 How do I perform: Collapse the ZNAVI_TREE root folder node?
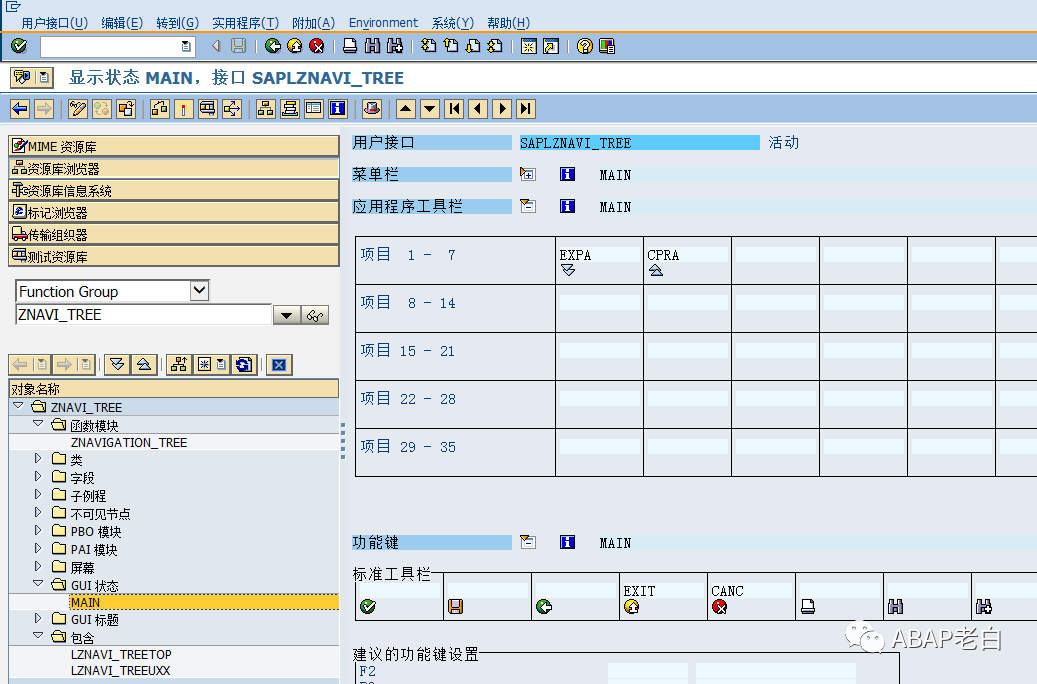pyautogui.click(x=18, y=406)
